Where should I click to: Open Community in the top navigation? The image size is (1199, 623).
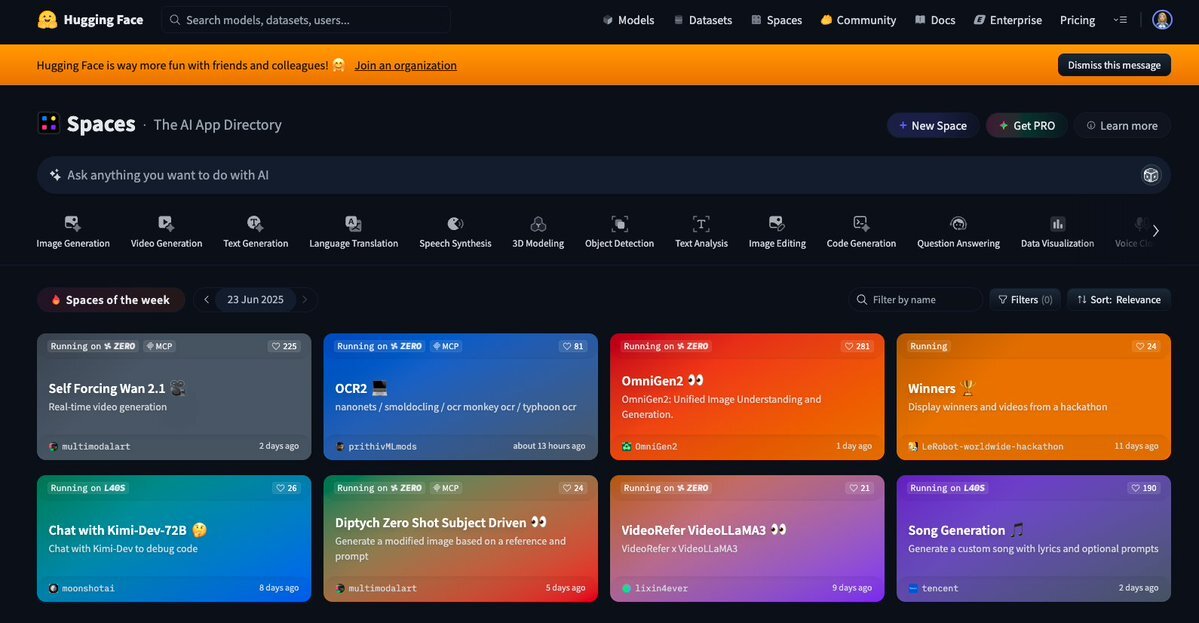pos(858,20)
